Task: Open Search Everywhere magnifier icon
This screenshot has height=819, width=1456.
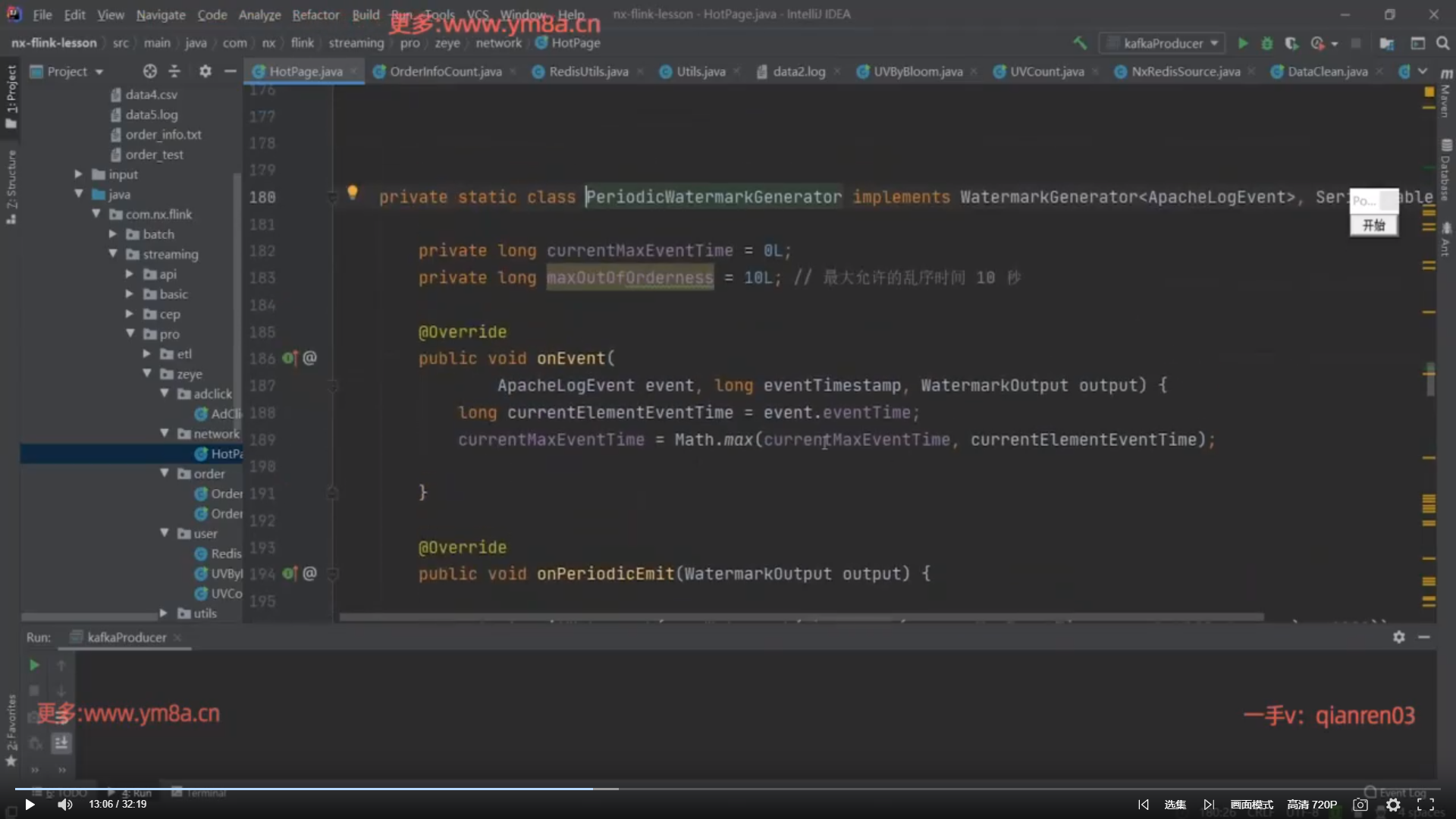Action: click(1442, 43)
